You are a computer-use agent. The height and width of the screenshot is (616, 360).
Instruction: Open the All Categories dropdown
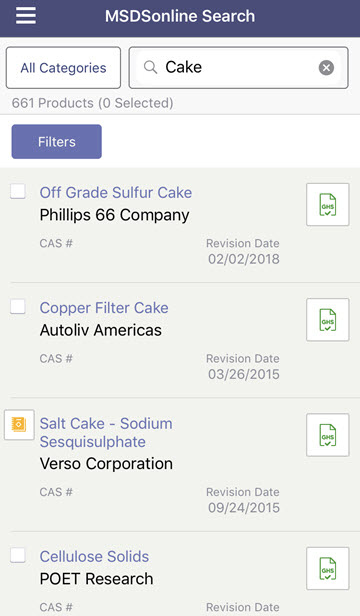click(x=63, y=68)
